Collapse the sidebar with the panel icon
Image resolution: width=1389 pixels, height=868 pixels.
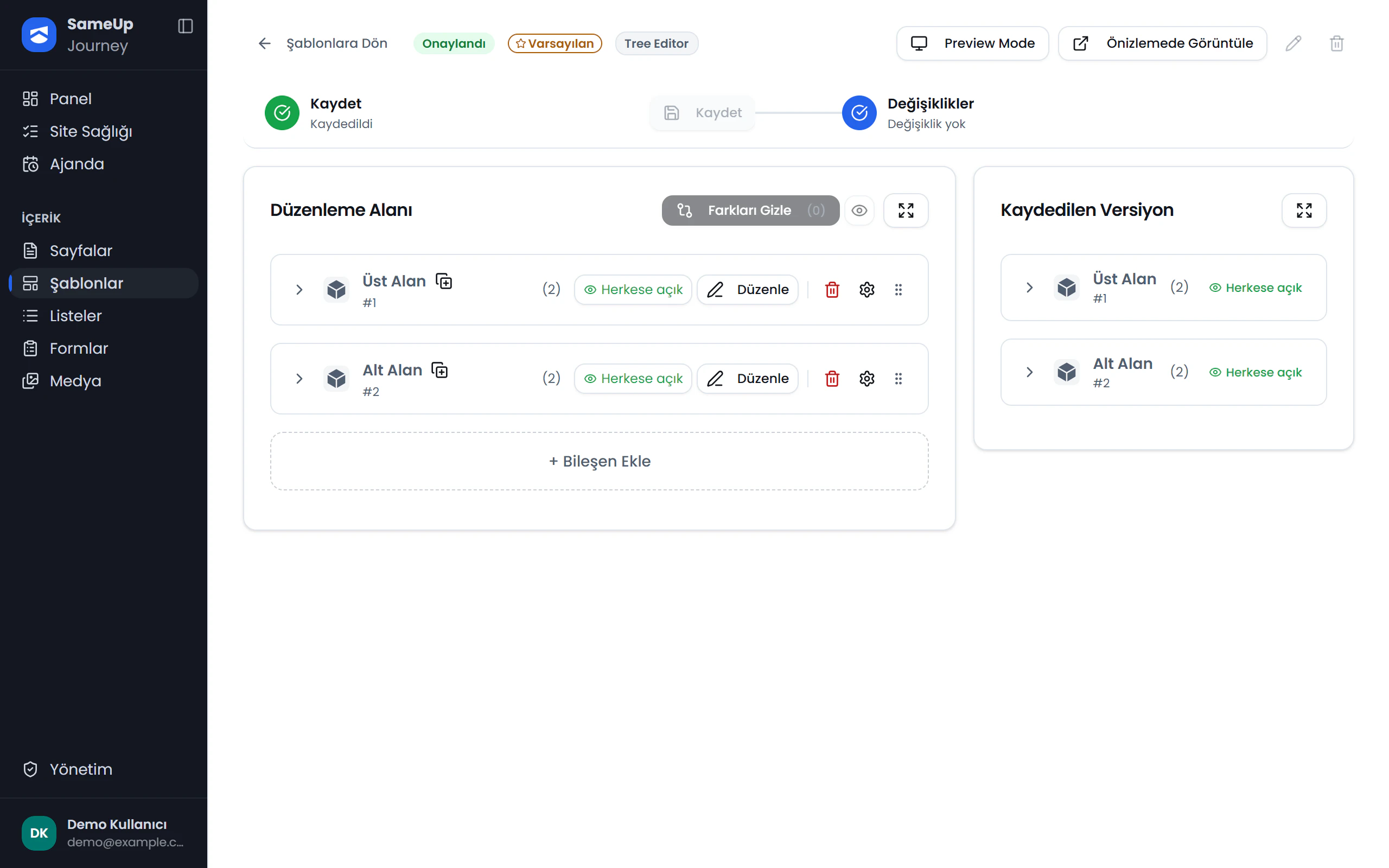(x=186, y=26)
